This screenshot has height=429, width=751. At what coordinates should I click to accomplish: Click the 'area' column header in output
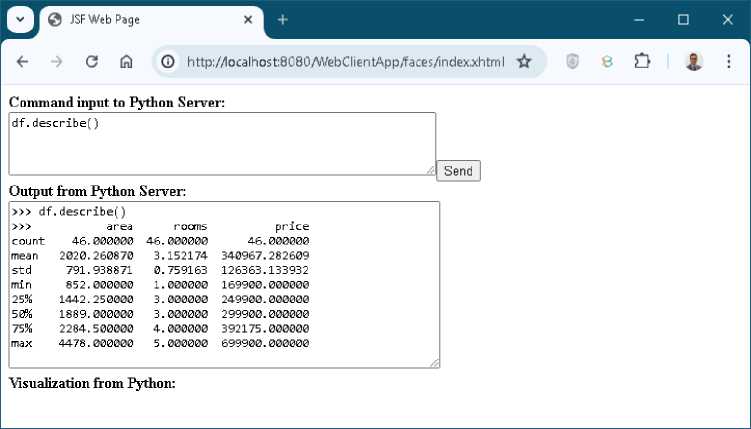120,226
